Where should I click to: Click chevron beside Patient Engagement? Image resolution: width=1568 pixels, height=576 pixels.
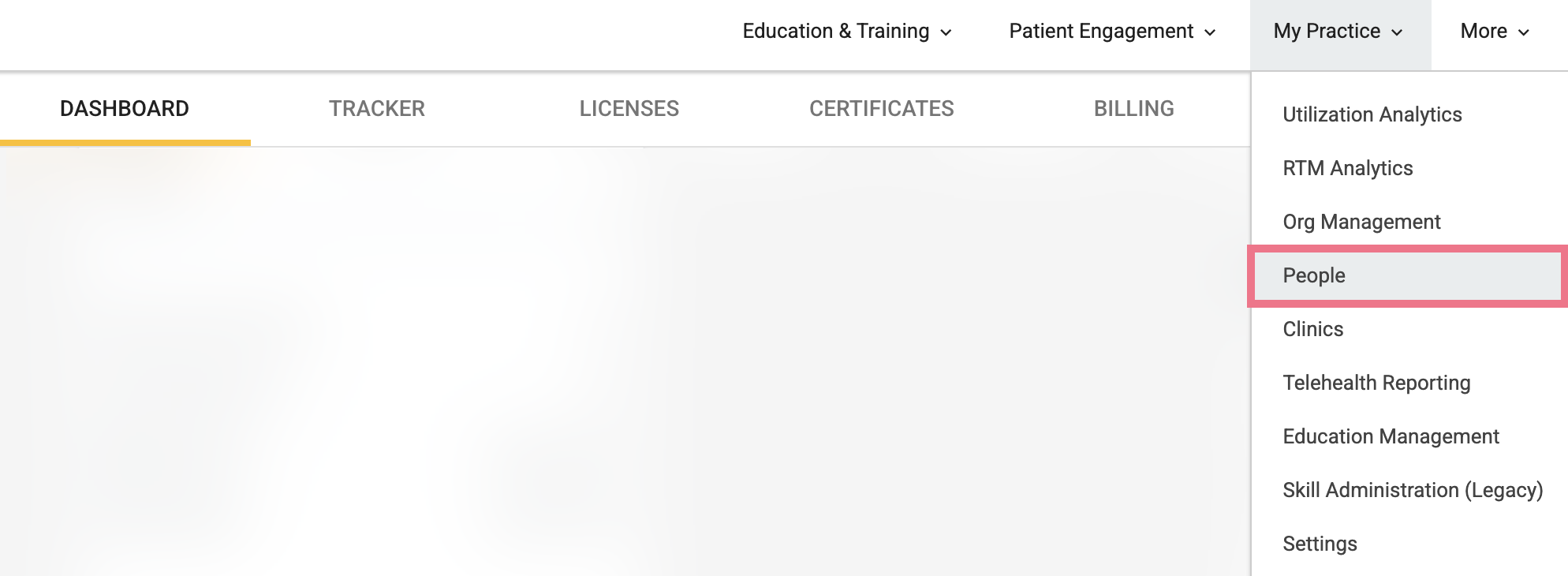[x=1209, y=32]
